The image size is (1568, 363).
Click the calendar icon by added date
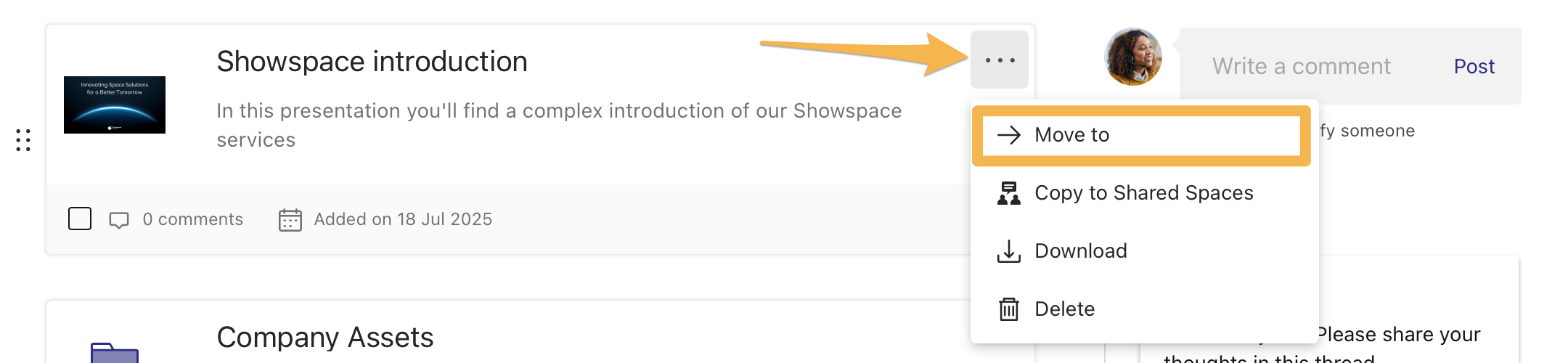click(x=290, y=219)
